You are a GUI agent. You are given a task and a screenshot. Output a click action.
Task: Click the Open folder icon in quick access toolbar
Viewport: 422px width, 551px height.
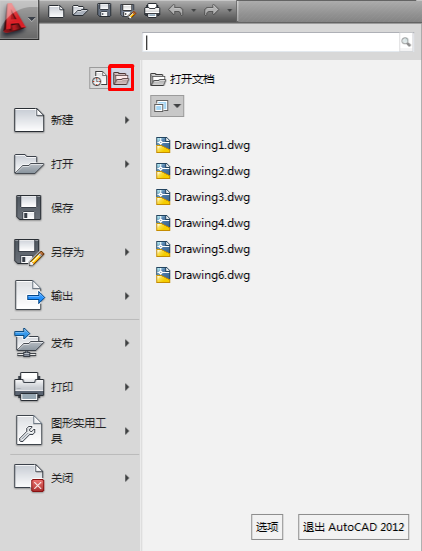(x=80, y=11)
